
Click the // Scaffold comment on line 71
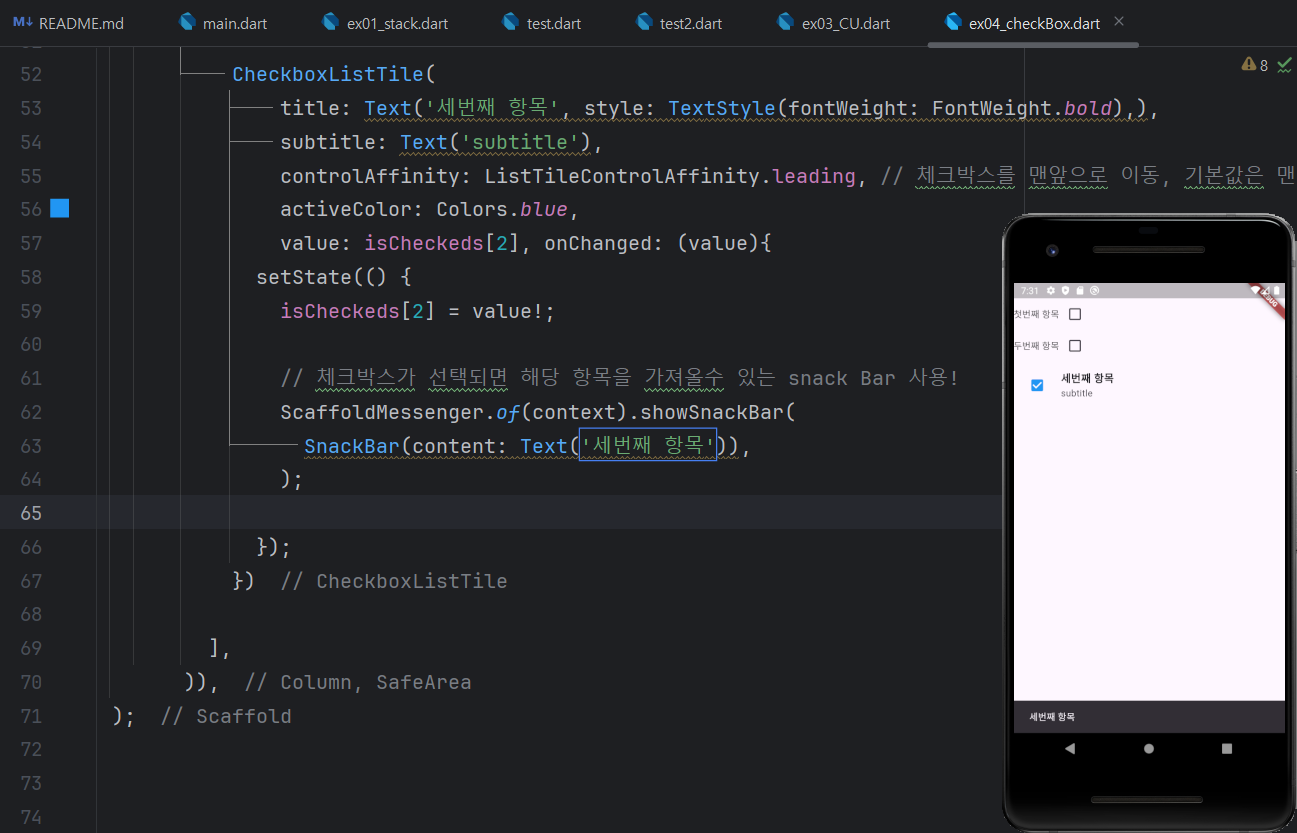pyautogui.click(x=226, y=716)
